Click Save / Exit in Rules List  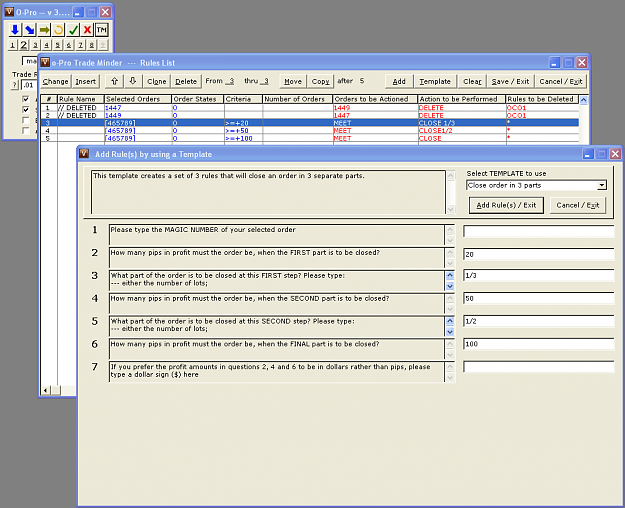pyautogui.click(x=510, y=81)
